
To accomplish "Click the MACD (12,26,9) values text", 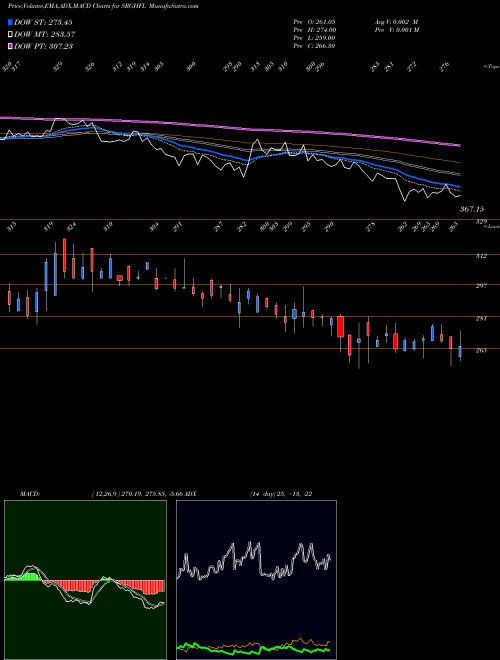I will (138, 493).
